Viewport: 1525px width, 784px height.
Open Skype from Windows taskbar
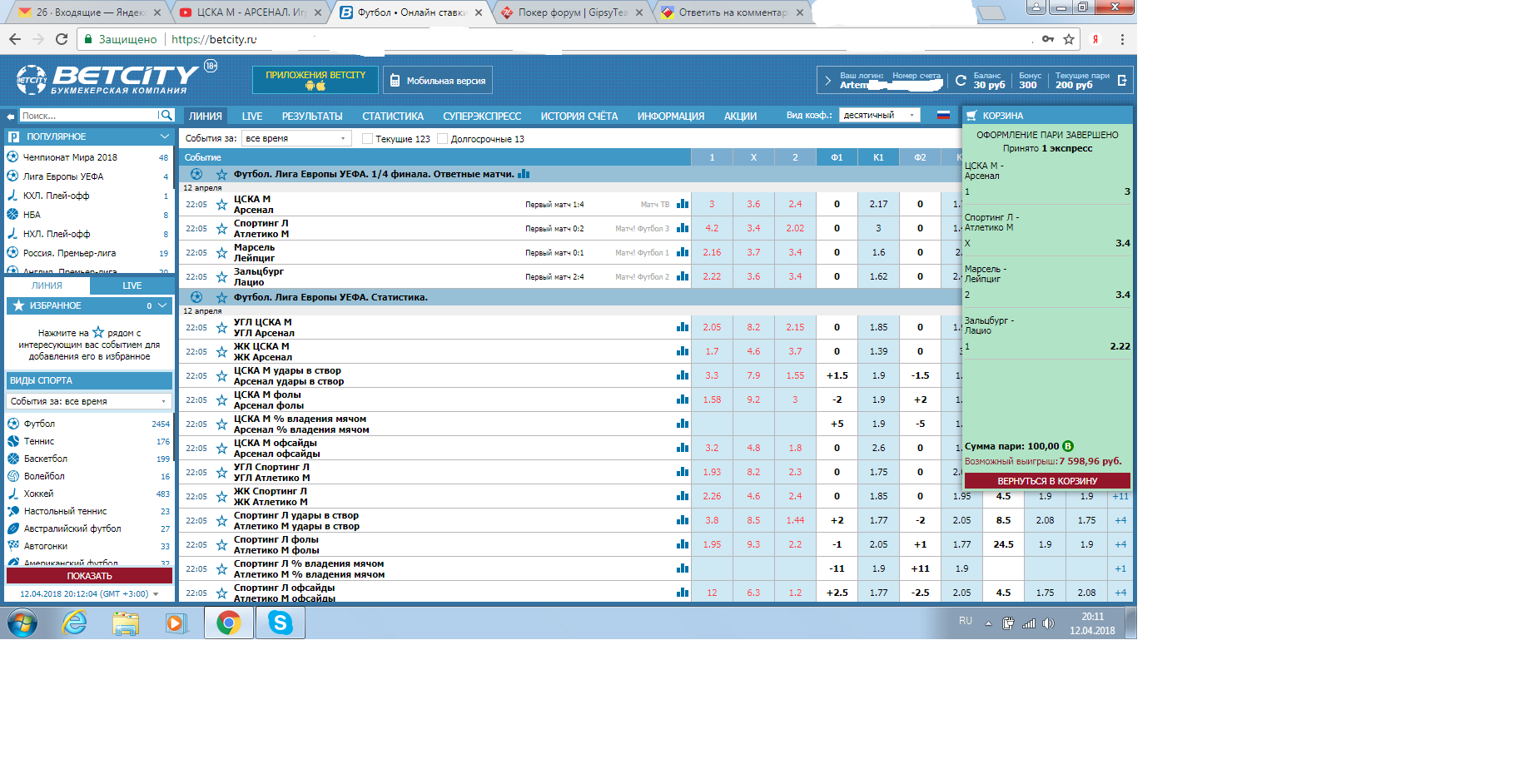(x=281, y=623)
